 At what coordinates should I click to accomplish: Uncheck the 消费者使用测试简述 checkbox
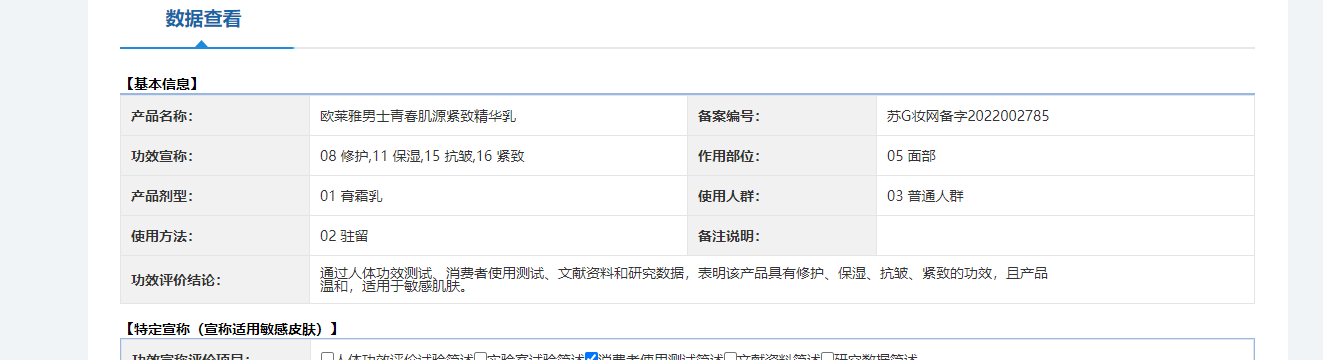pyautogui.click(x=591, y=357)
